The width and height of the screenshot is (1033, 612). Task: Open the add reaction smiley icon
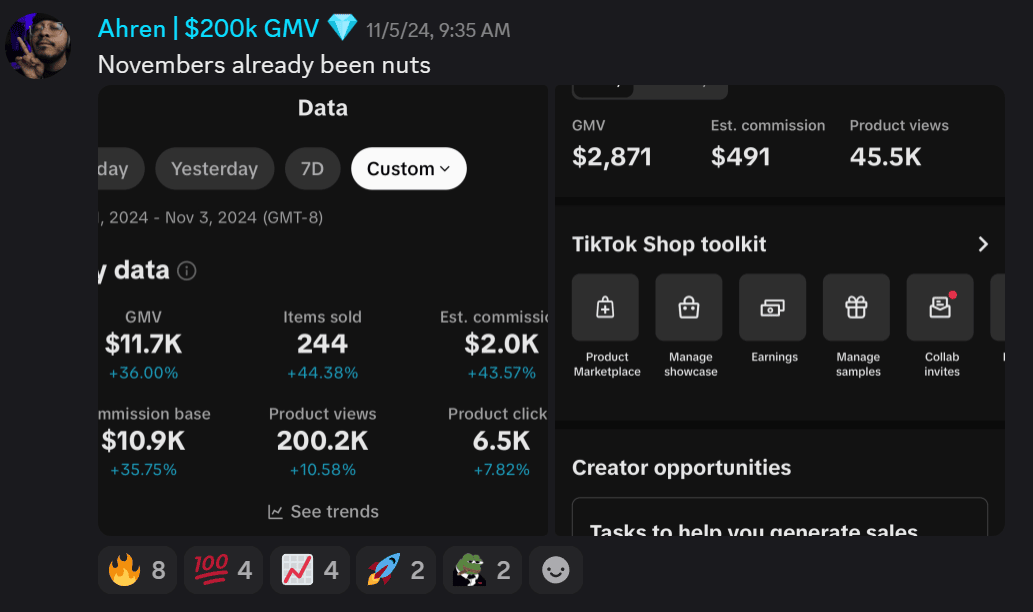click(x=555, y=570)
